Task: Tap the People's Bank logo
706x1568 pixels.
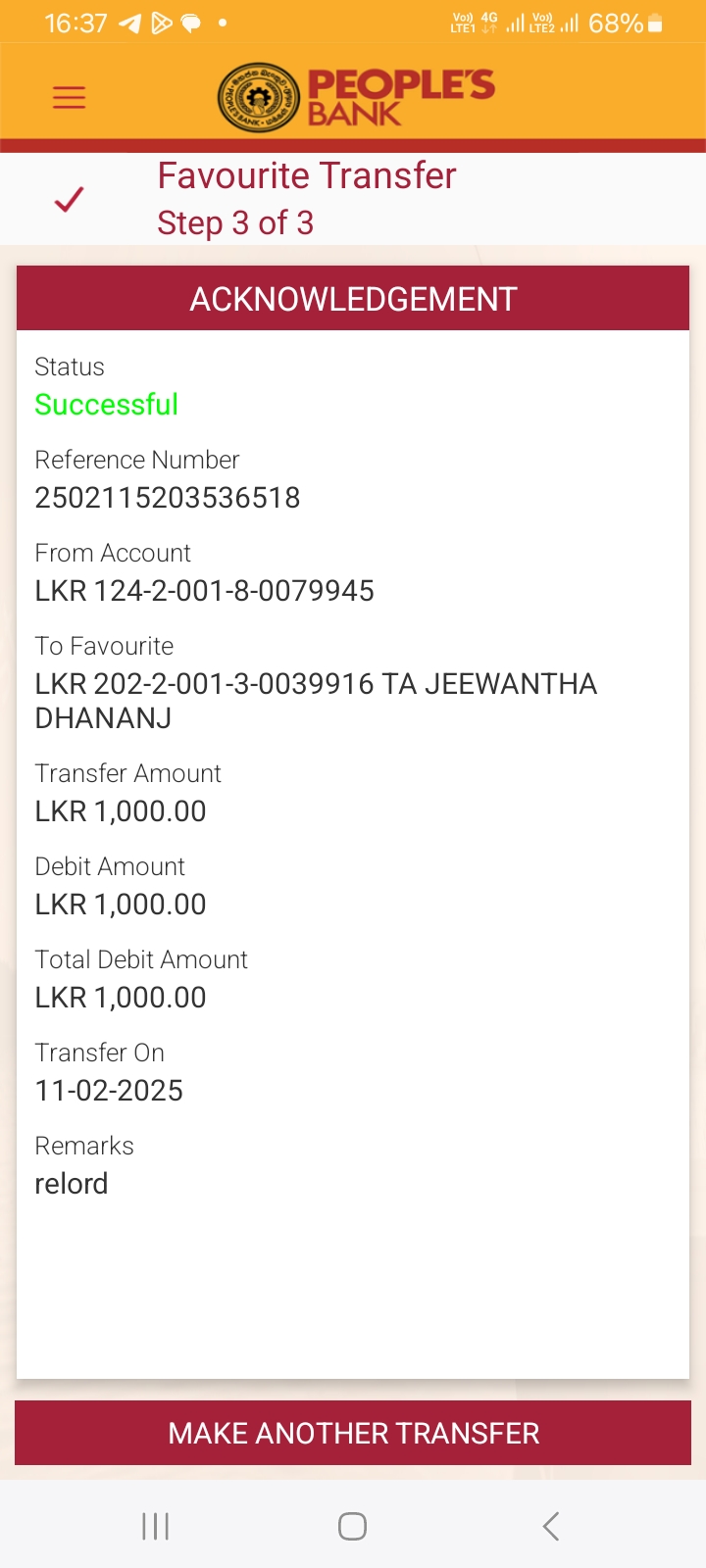Action: [355, 98]
